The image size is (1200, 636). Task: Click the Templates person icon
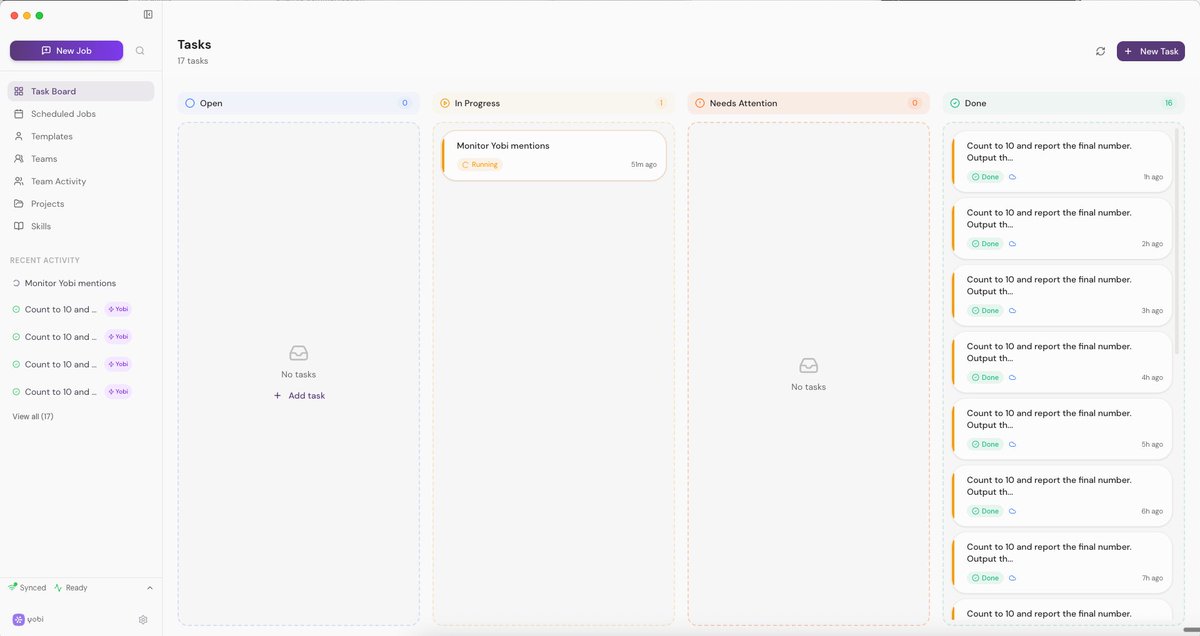pyautogui.click(x=19, y=136)
